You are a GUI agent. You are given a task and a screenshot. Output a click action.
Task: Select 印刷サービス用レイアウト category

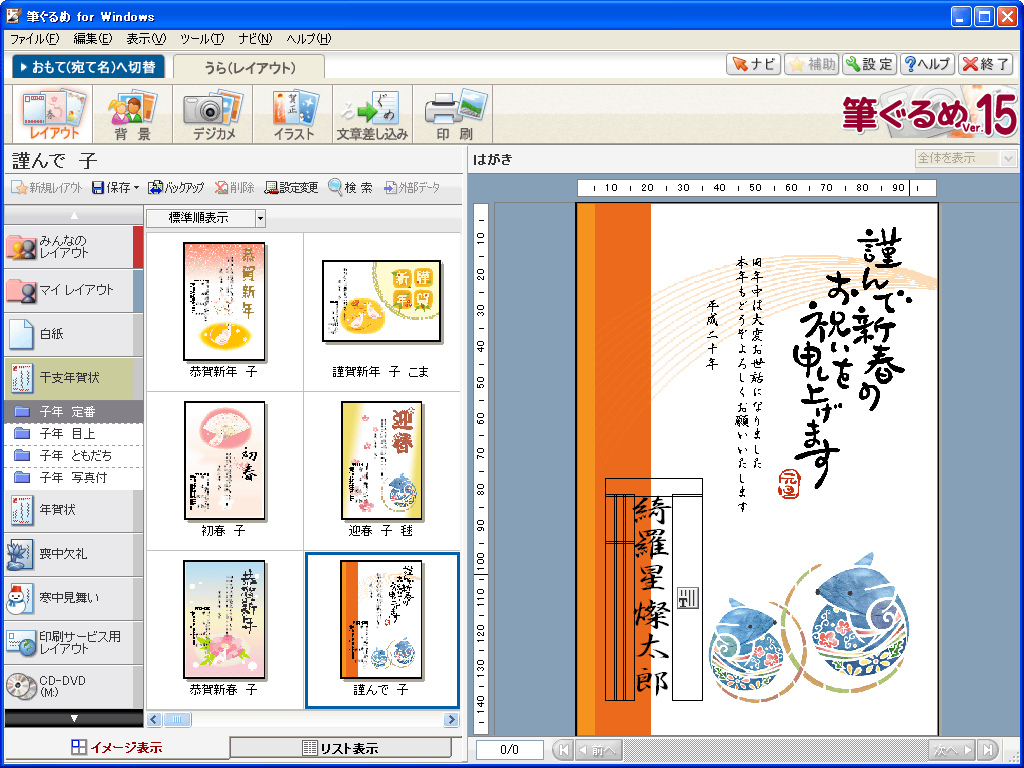pyautogui.click(x=73, y=643)
